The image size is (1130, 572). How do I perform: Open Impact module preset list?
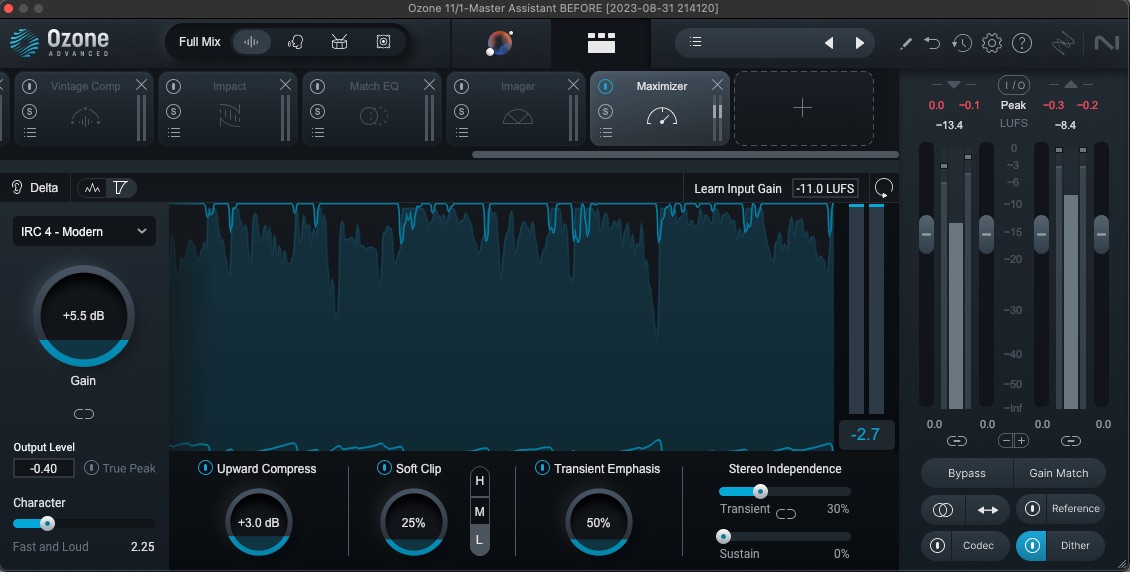[x=174, y=133]
